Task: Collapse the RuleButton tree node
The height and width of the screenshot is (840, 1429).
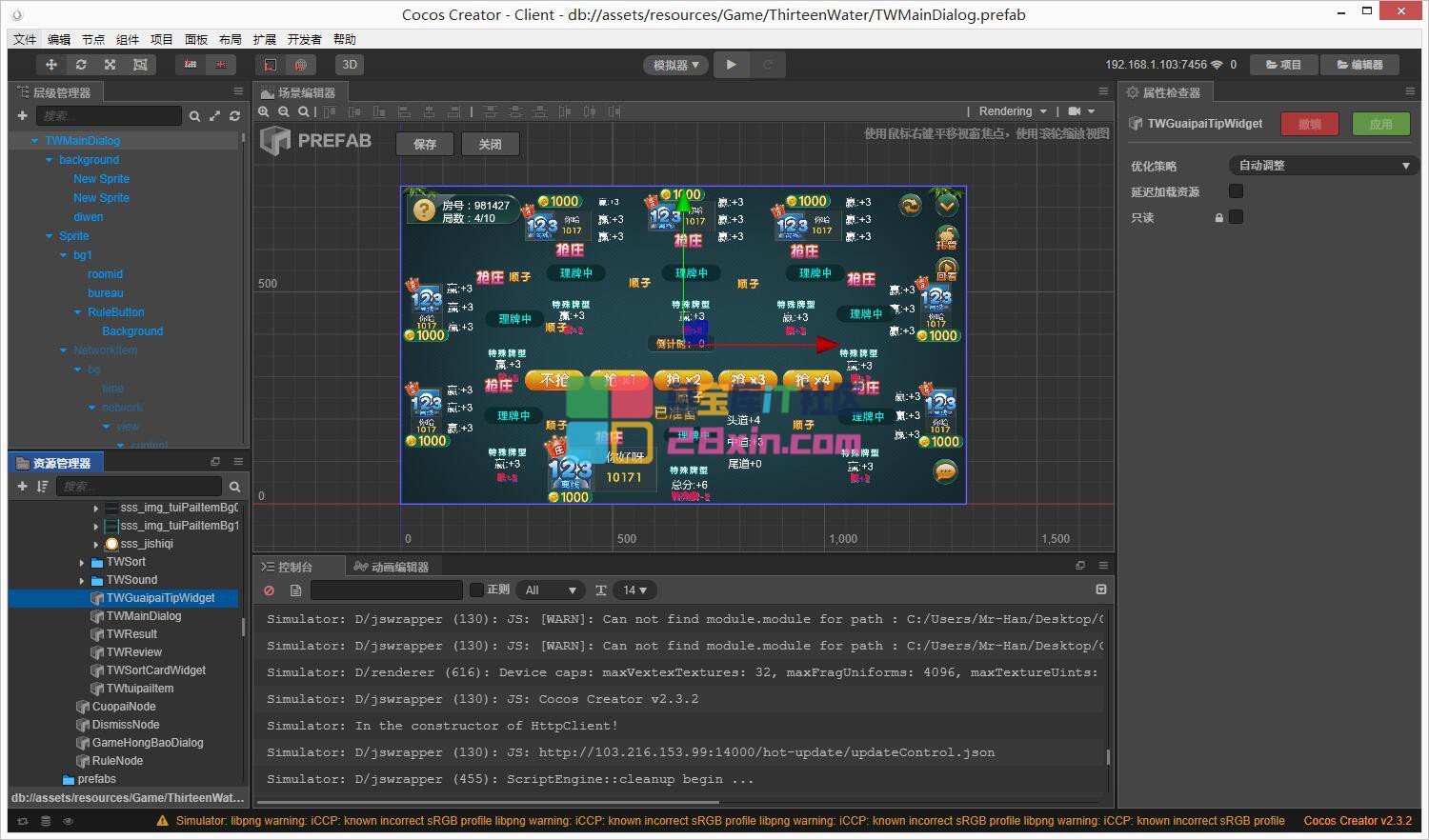Action: click(78, 312)
